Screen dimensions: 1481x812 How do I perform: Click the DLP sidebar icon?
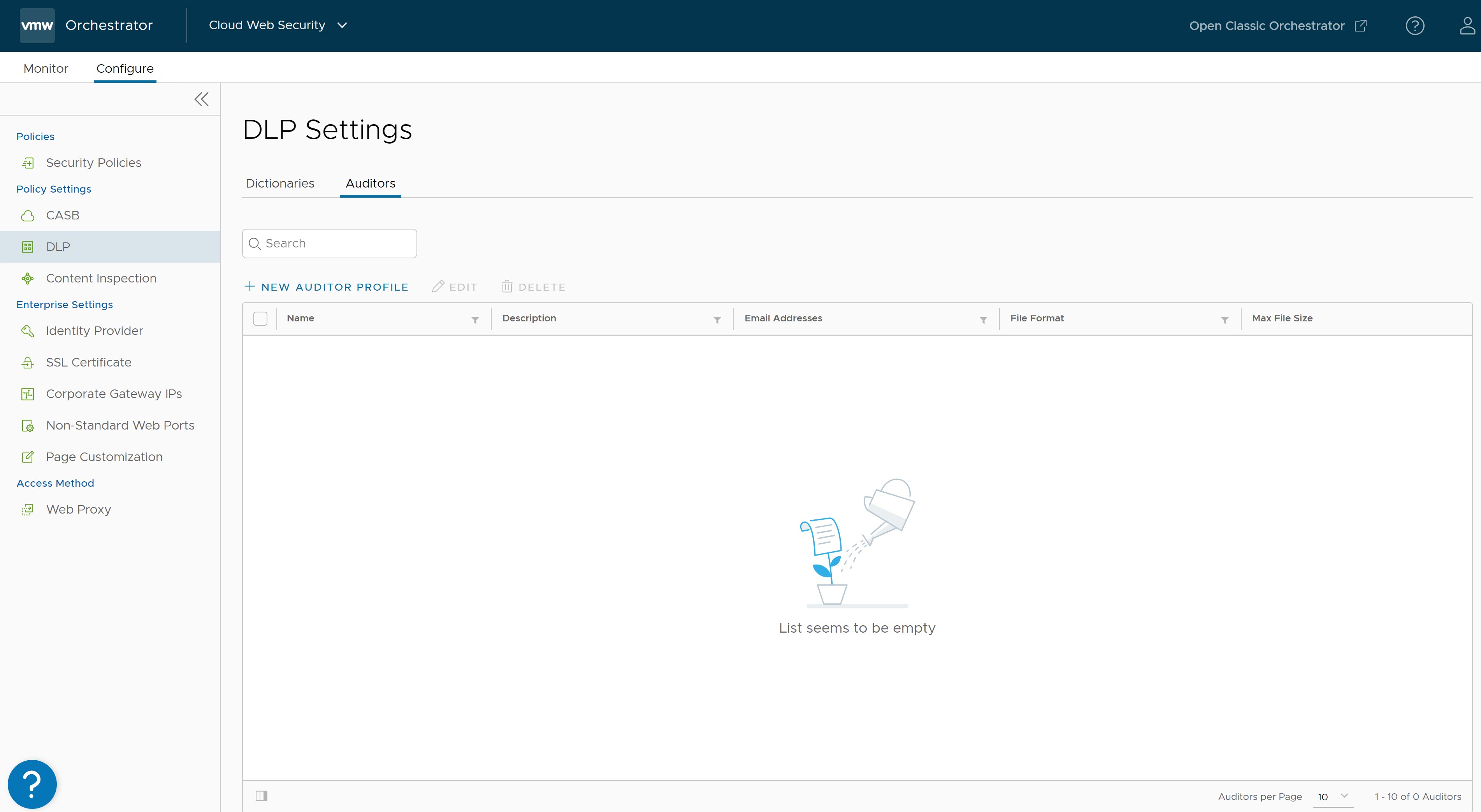click(x=27, y=246)
